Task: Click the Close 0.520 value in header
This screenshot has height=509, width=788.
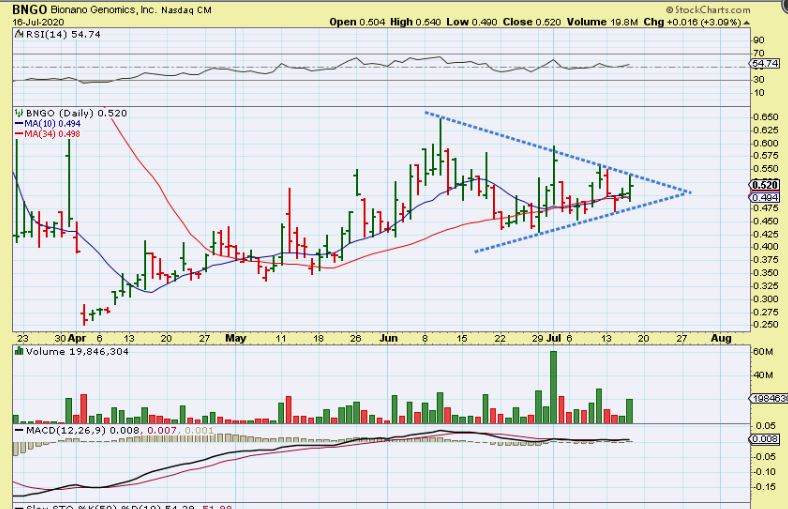Action: click(x=532, y=22)
